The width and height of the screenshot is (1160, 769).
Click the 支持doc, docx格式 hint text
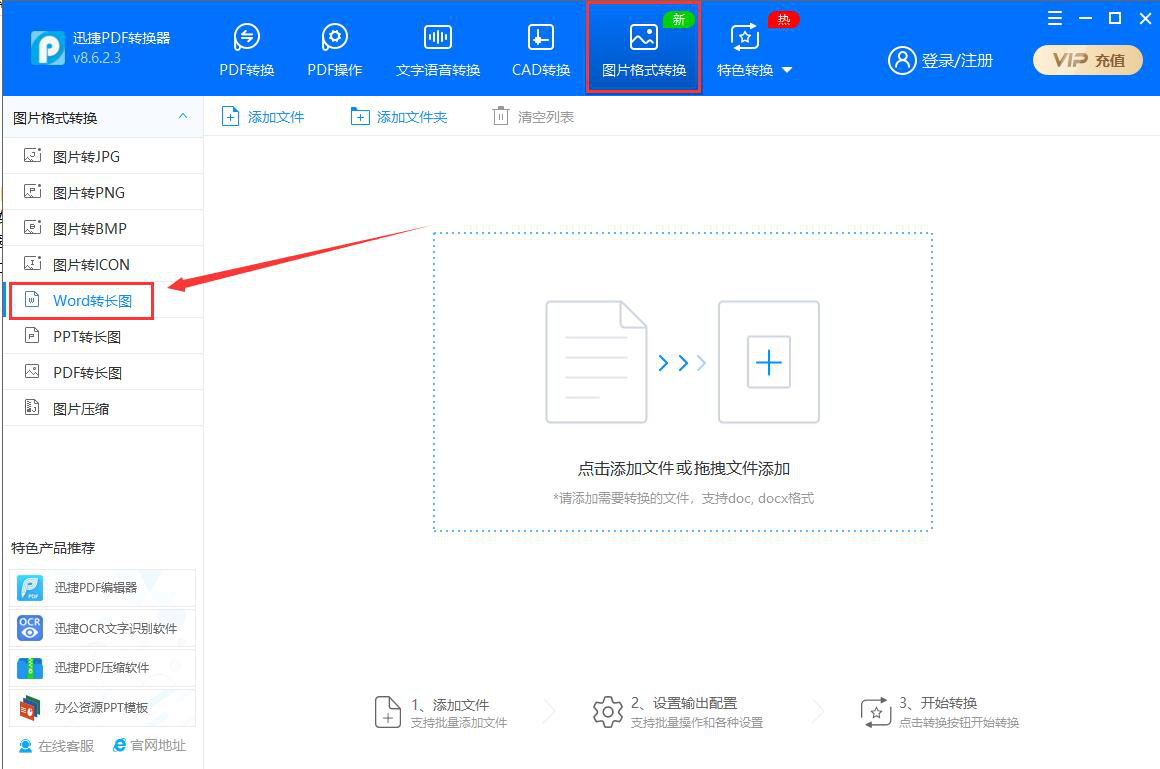tap(758, 498)
